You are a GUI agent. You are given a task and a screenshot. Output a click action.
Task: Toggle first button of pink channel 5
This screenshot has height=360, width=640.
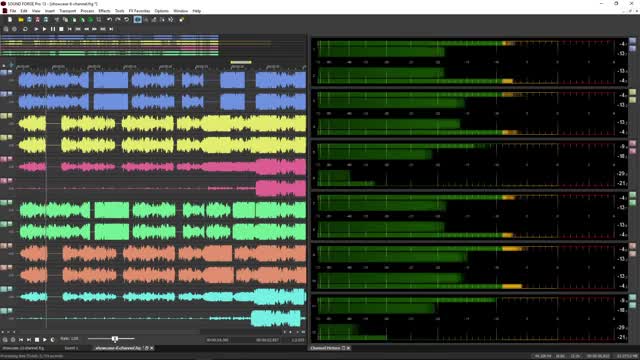coord(3,159)
